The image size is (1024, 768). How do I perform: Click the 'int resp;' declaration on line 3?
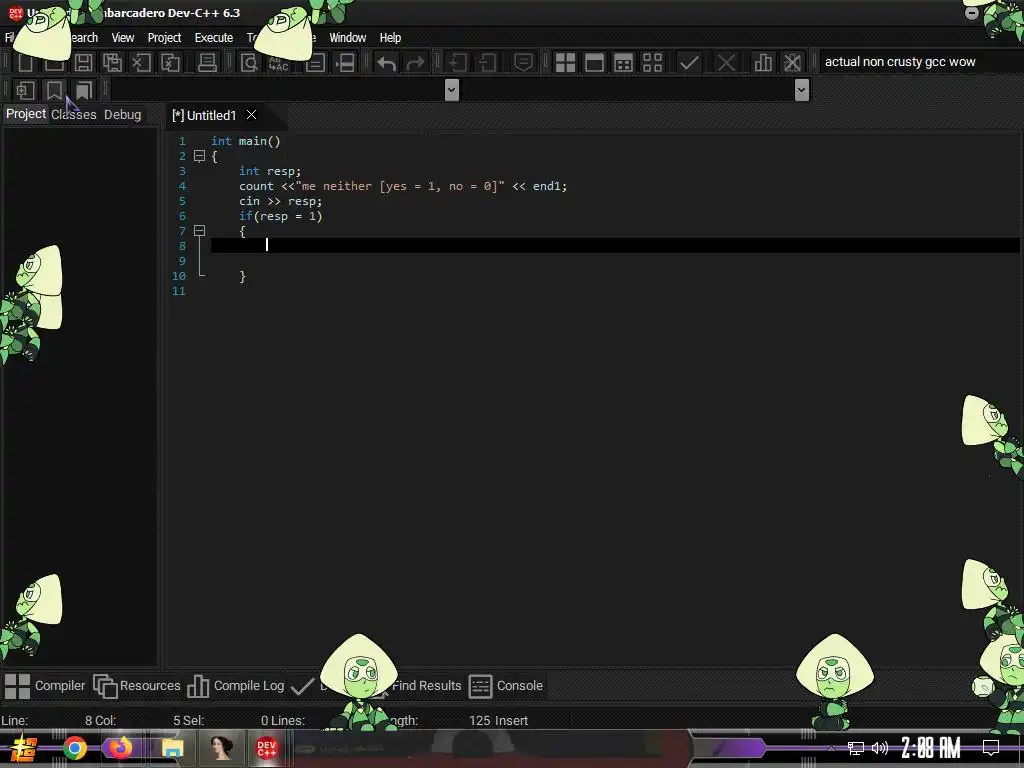[x=270, y=171]
